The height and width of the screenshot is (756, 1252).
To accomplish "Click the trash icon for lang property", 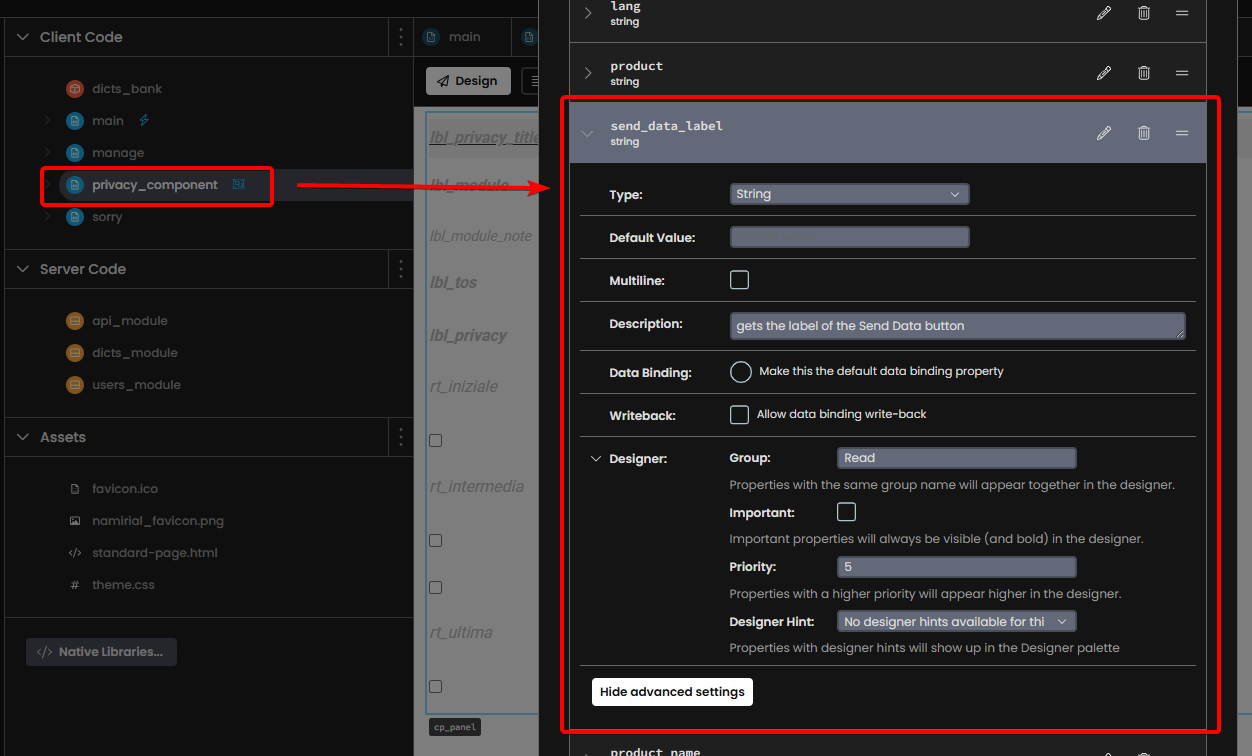I will click(x=1144, y=13).
